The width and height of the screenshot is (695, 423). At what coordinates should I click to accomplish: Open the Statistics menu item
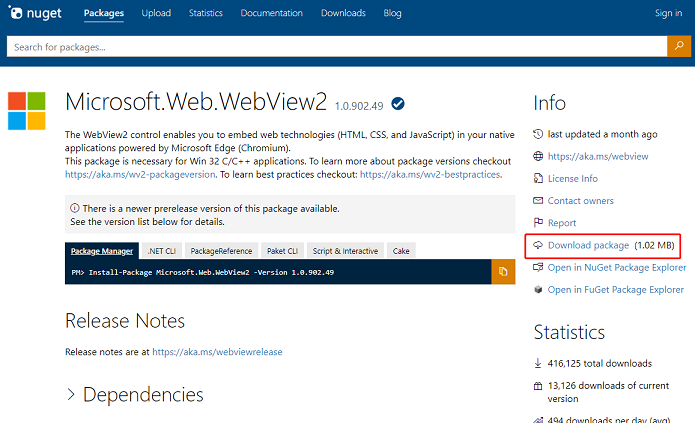pyautogui.click(x=205, y=13)
